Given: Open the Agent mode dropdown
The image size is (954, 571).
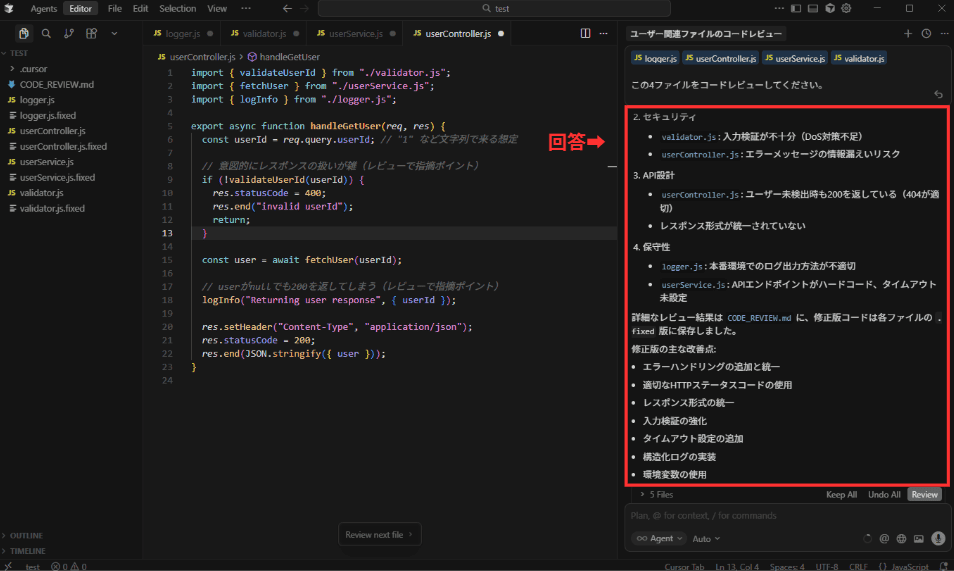Looking at the screenshot, I should [659, 538].
